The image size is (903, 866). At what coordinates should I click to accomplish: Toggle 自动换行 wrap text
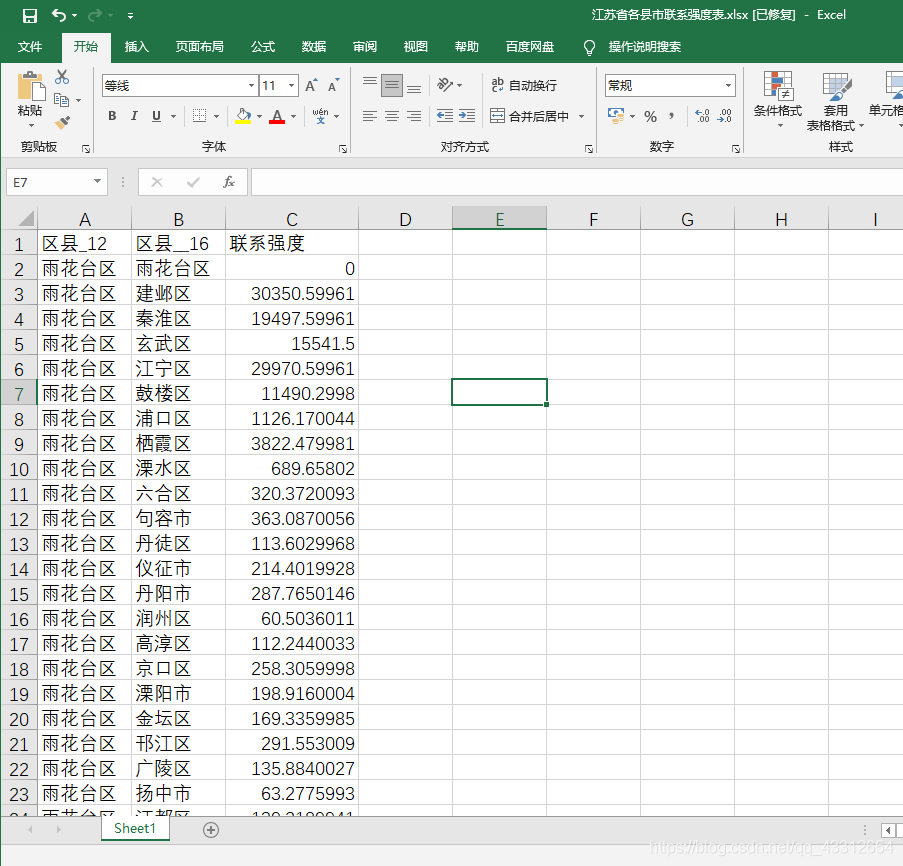tap(524, 85)
